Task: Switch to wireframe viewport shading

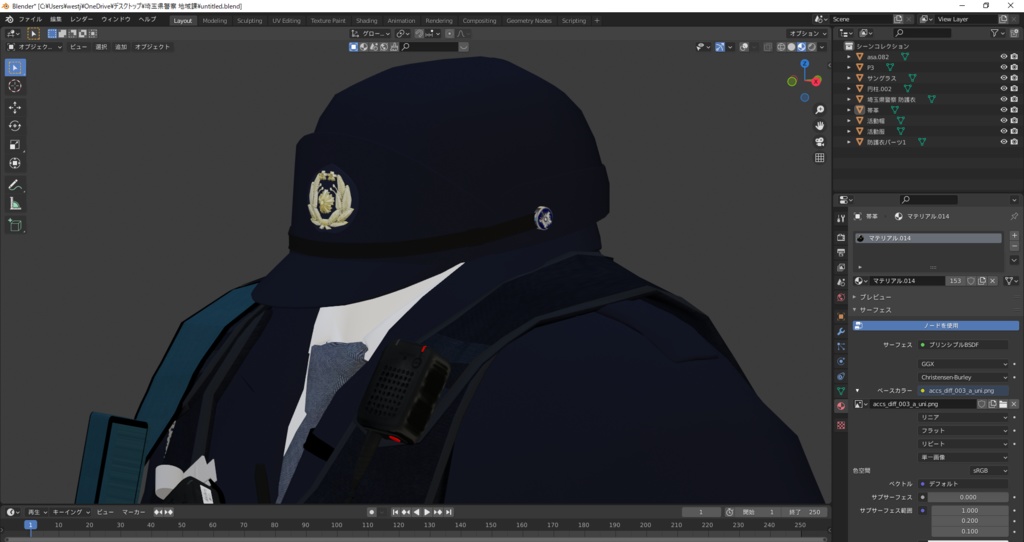Action: click(x=782, y=47)
